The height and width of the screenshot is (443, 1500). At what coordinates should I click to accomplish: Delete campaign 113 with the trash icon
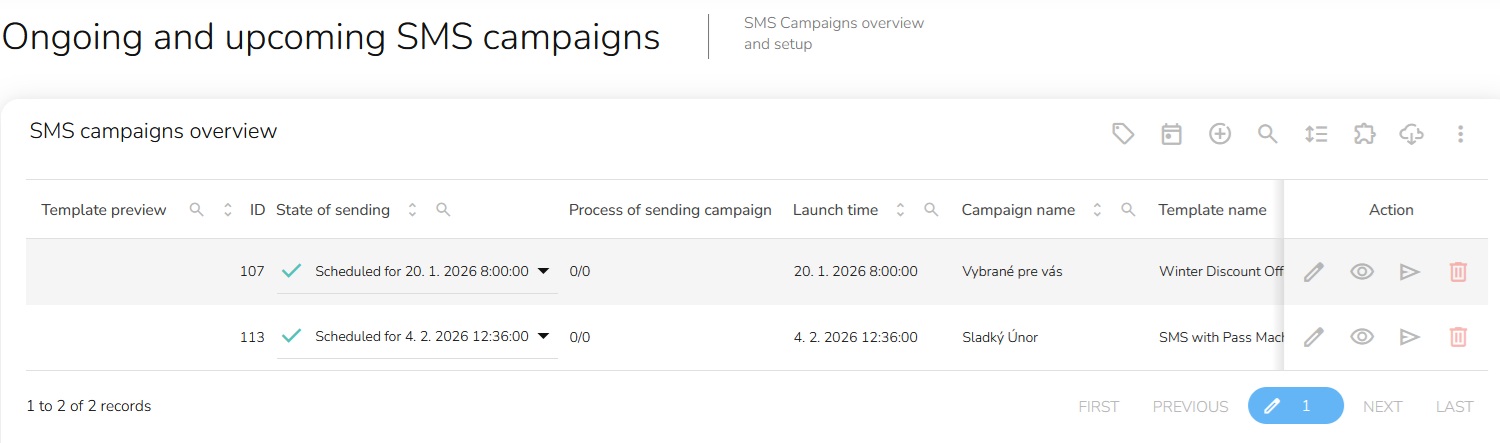point(1458,337)
